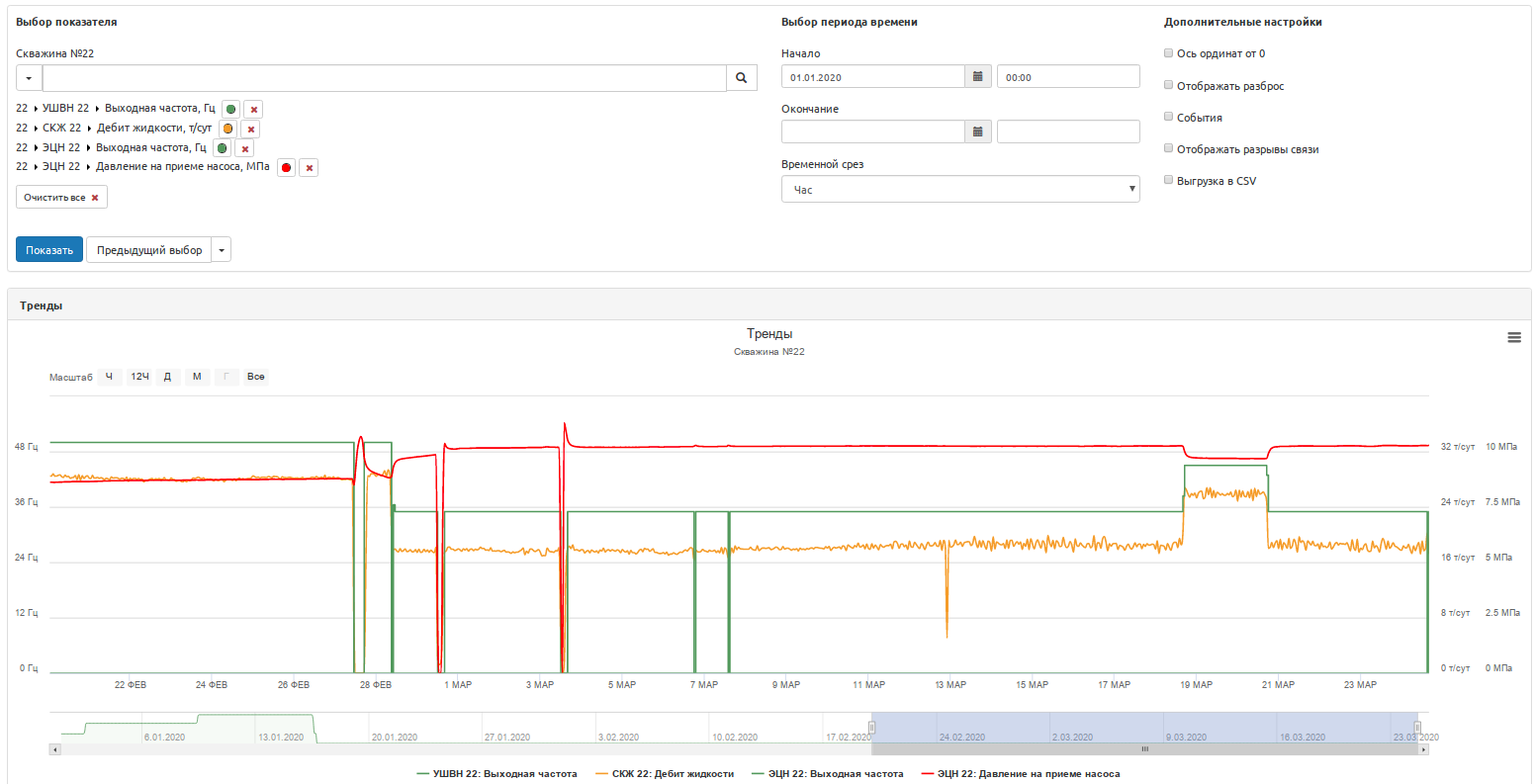Open the well selector dropdown arrow
1535x784 pixels.
[29, 78]
